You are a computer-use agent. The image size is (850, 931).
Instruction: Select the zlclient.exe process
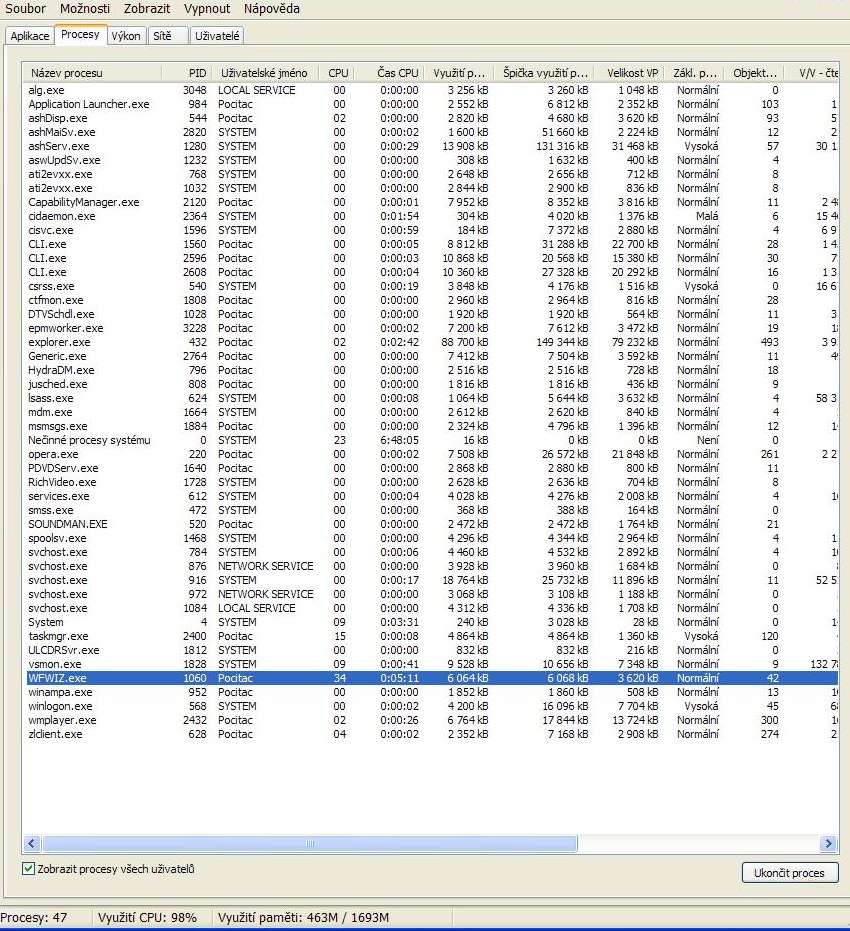[432, 734]
